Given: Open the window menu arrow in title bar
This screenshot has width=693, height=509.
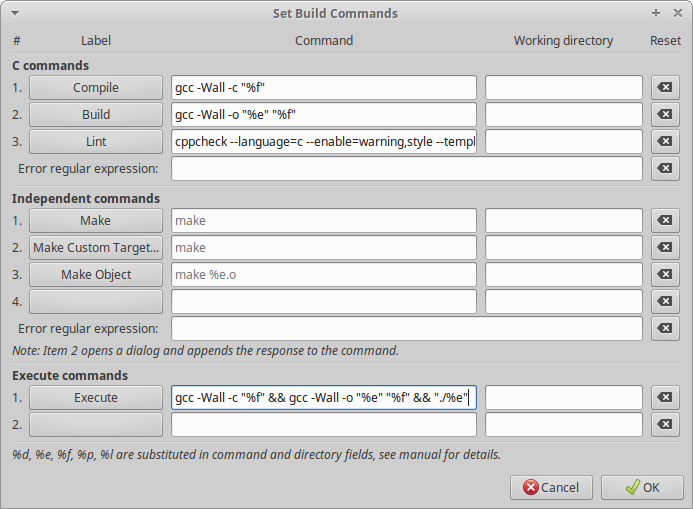Looking at the screenshot, I should coord(13,13).
